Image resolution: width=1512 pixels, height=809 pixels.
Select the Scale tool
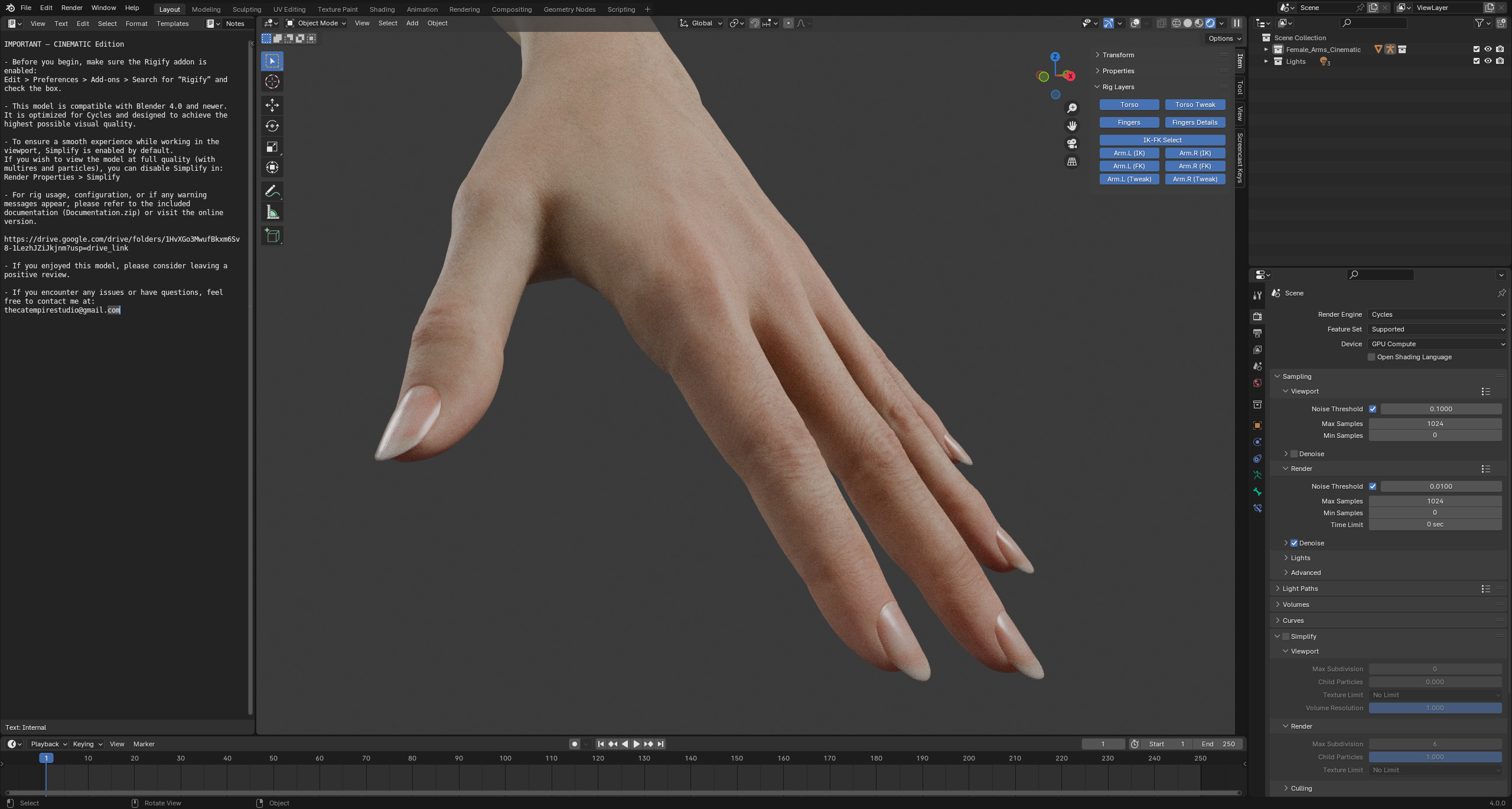[x=272, y=147]
